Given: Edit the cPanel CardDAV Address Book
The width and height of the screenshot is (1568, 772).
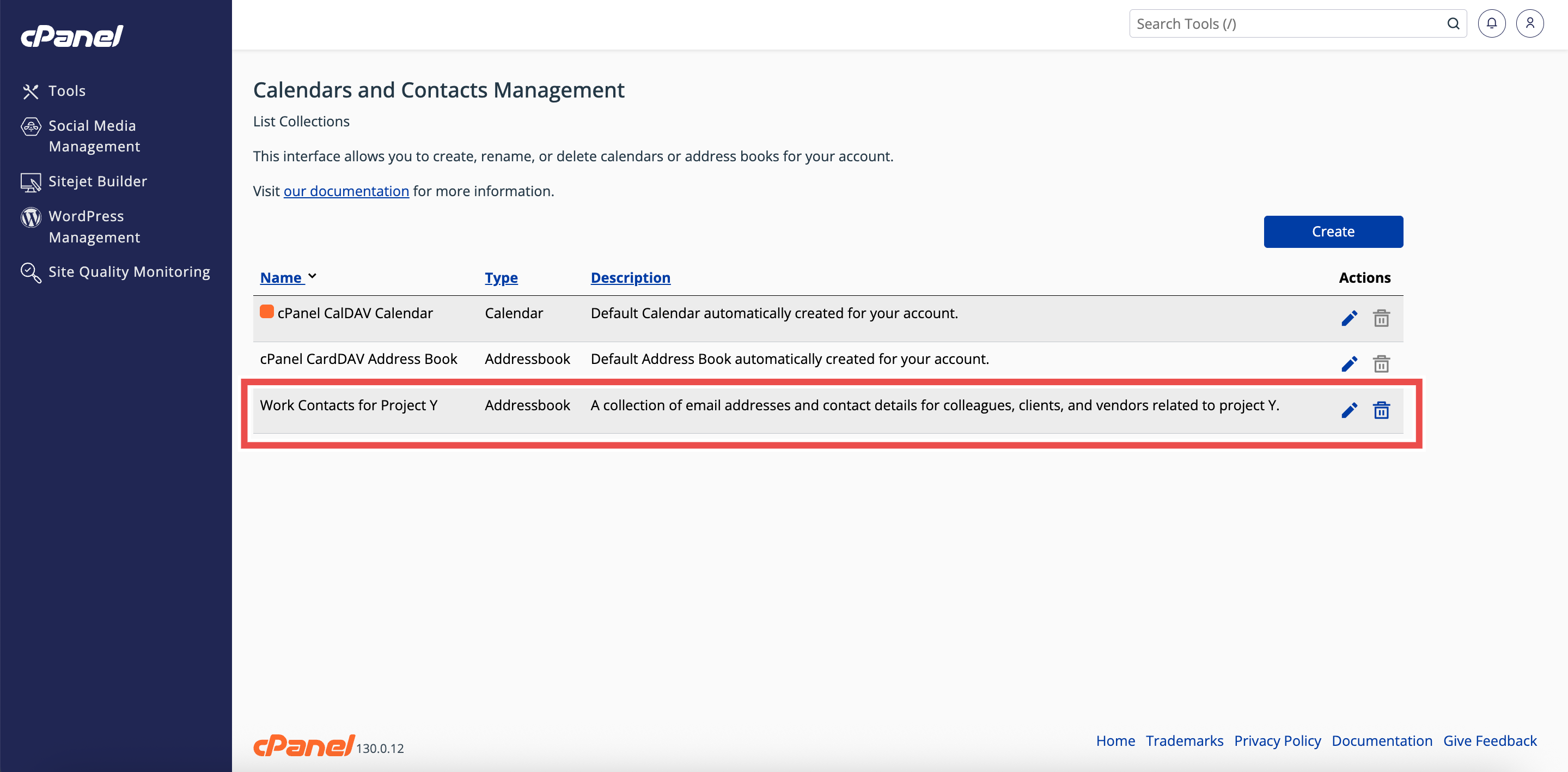Looking at the screenshot, I should (1349, 364).
